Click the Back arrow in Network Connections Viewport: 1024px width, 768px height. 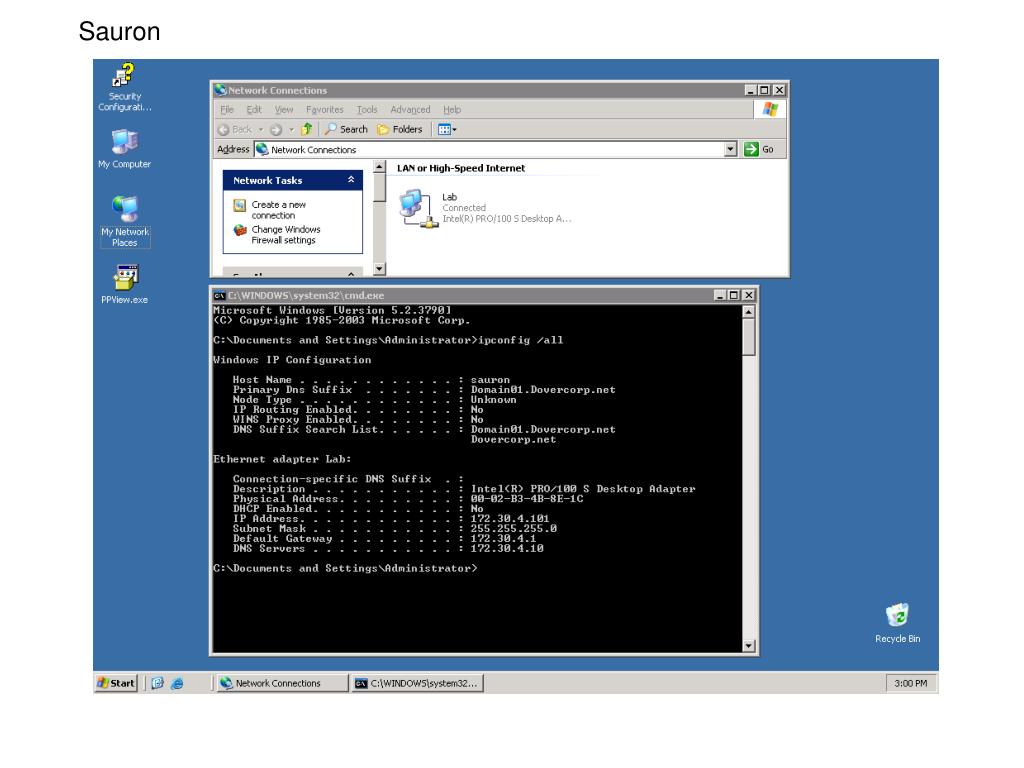tap(235, 129)
